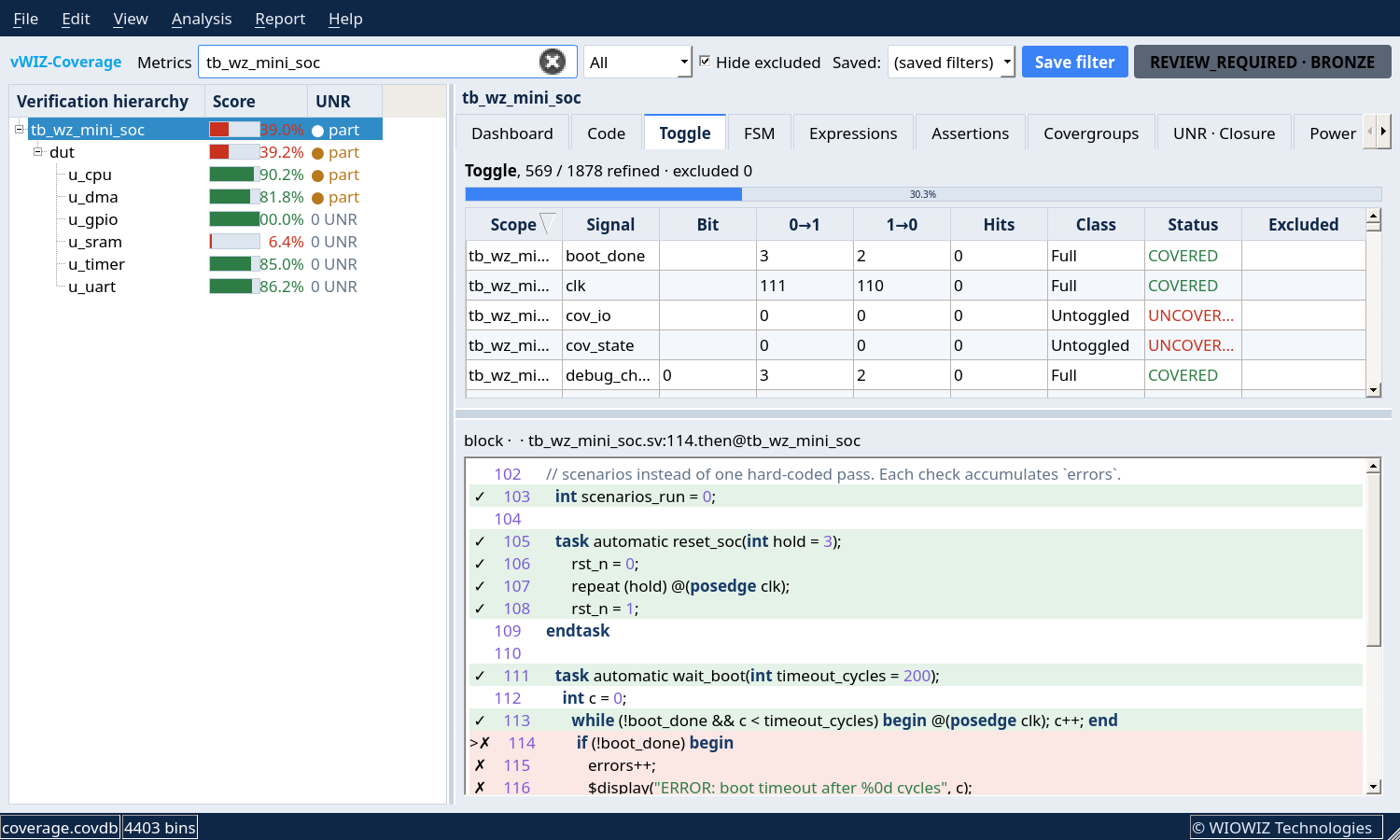1400x840 pixels.
Task: Click the Verification hierarchy column header
Action: (106, 101)
